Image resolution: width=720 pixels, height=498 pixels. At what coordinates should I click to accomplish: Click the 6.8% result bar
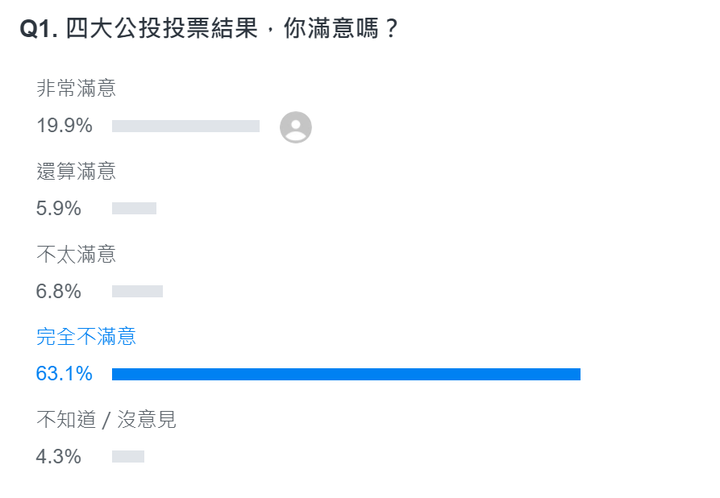coord(137,291)
